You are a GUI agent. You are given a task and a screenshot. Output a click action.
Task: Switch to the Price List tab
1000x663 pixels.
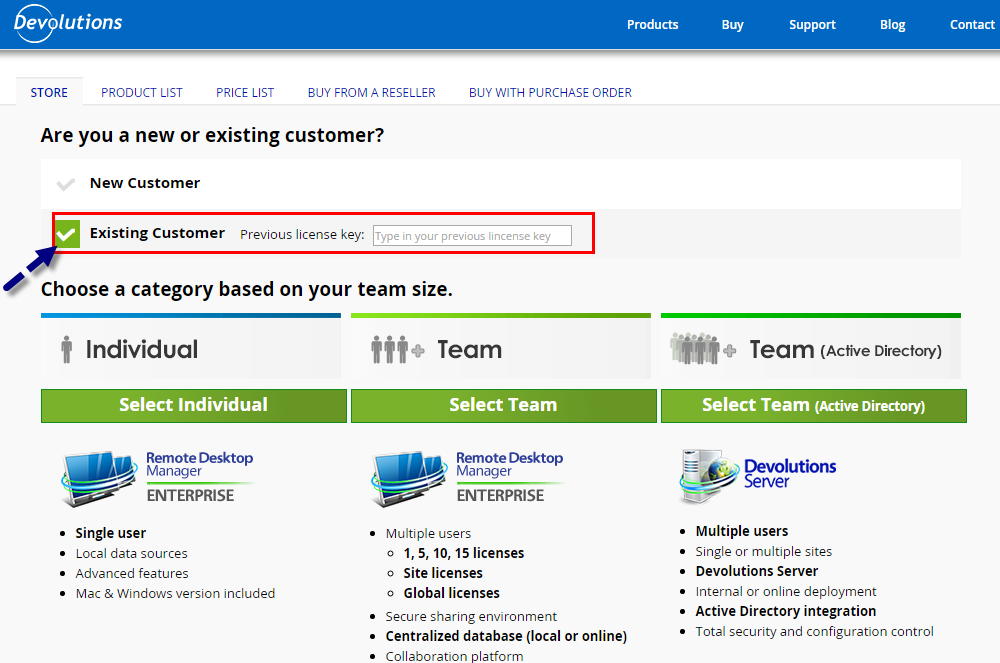(245, 92)
